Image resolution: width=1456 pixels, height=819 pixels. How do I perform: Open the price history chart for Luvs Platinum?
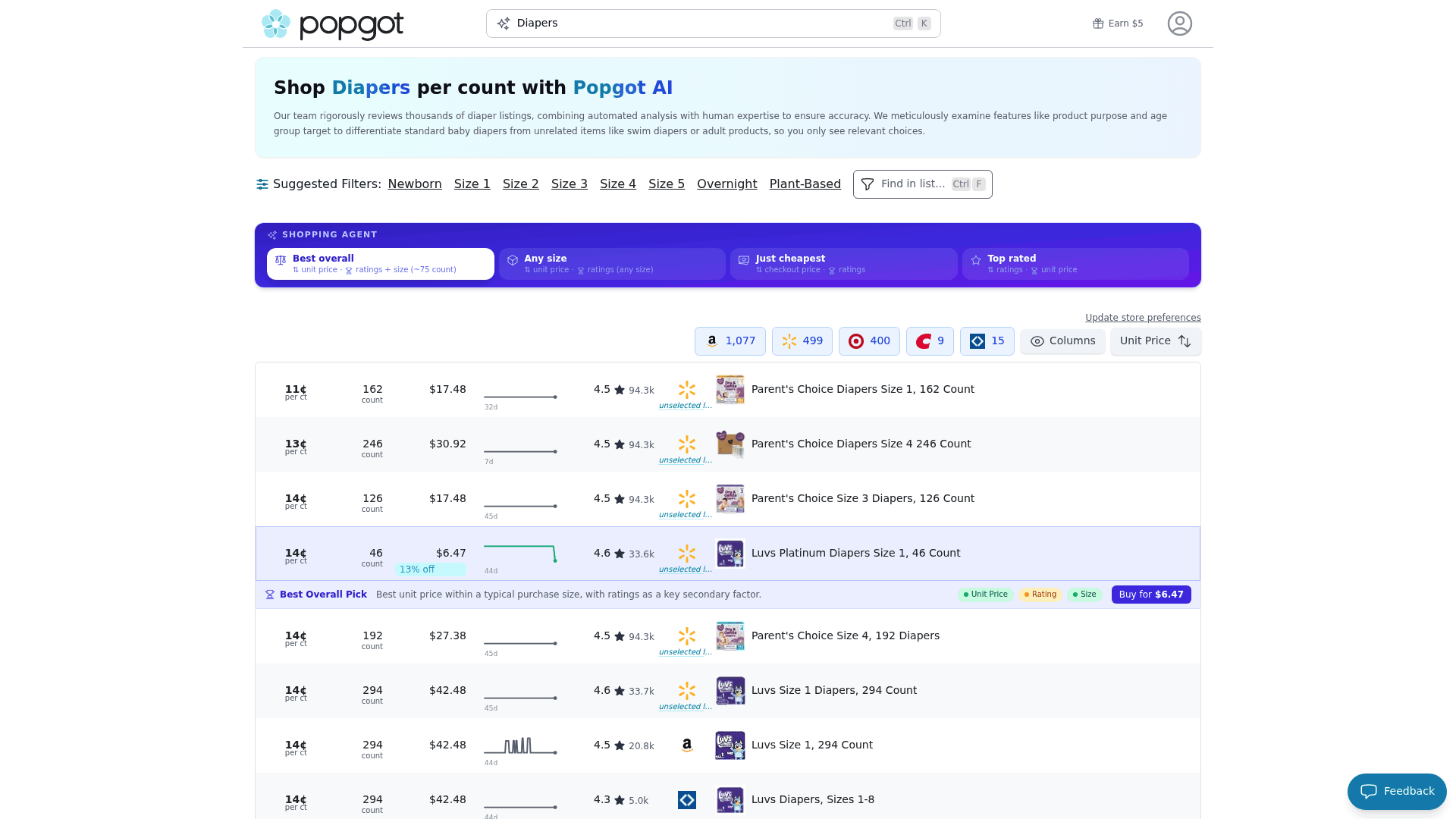[520, 554]
